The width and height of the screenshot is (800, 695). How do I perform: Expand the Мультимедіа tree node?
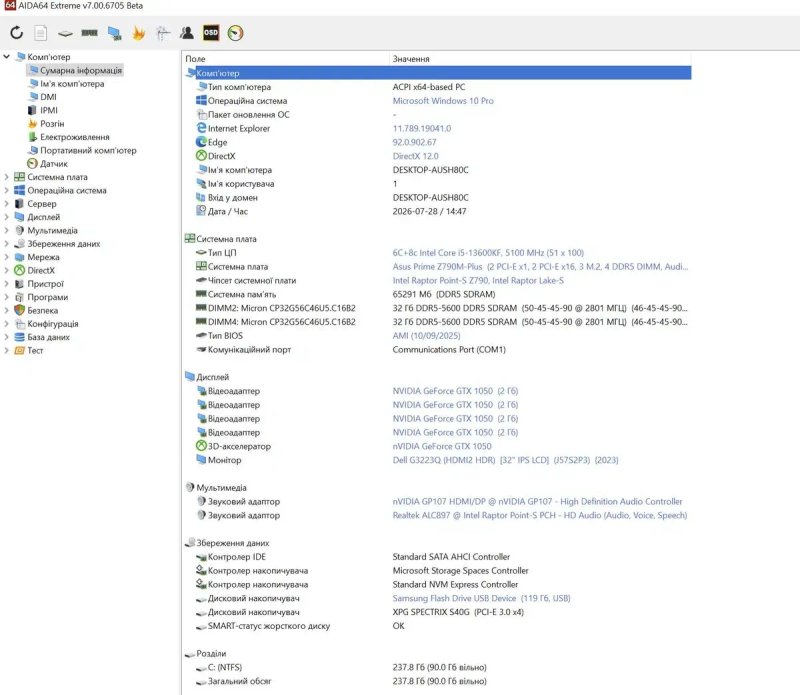(x=7, y=230)
